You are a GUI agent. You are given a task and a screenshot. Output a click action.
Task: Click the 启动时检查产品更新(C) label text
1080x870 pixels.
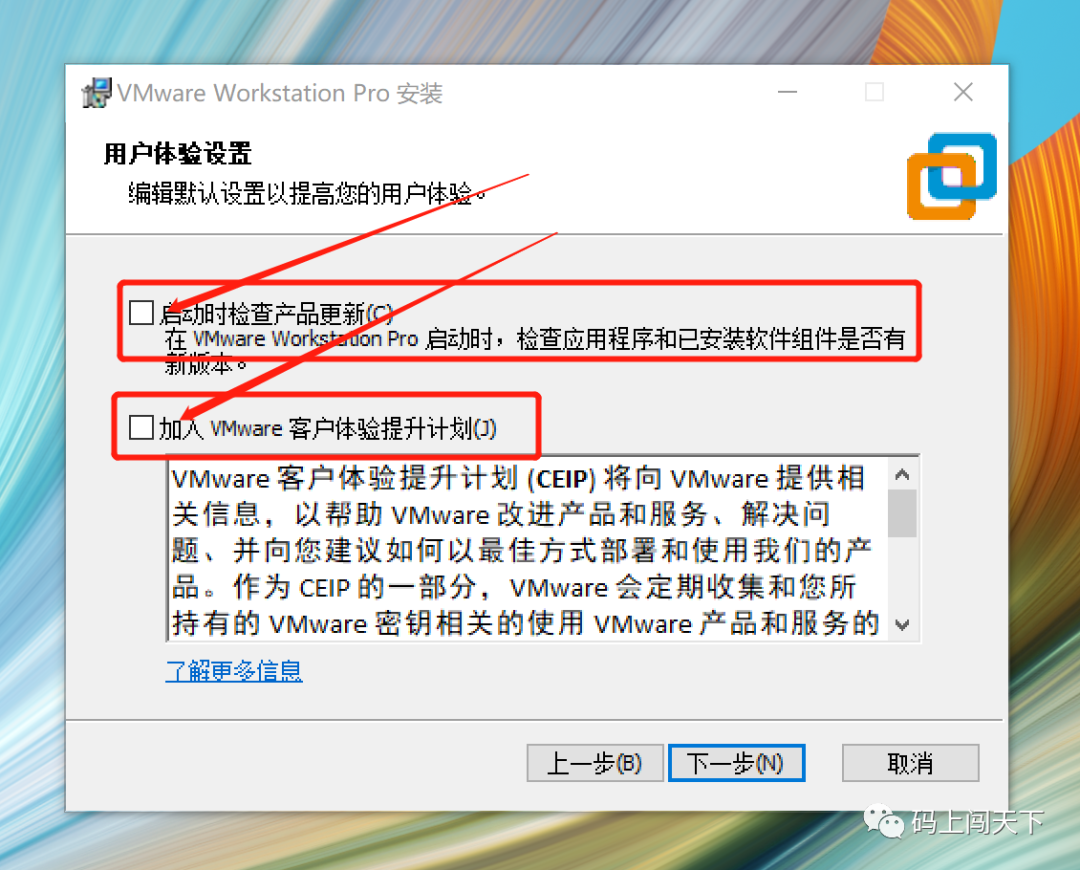[x=276, y=313]
